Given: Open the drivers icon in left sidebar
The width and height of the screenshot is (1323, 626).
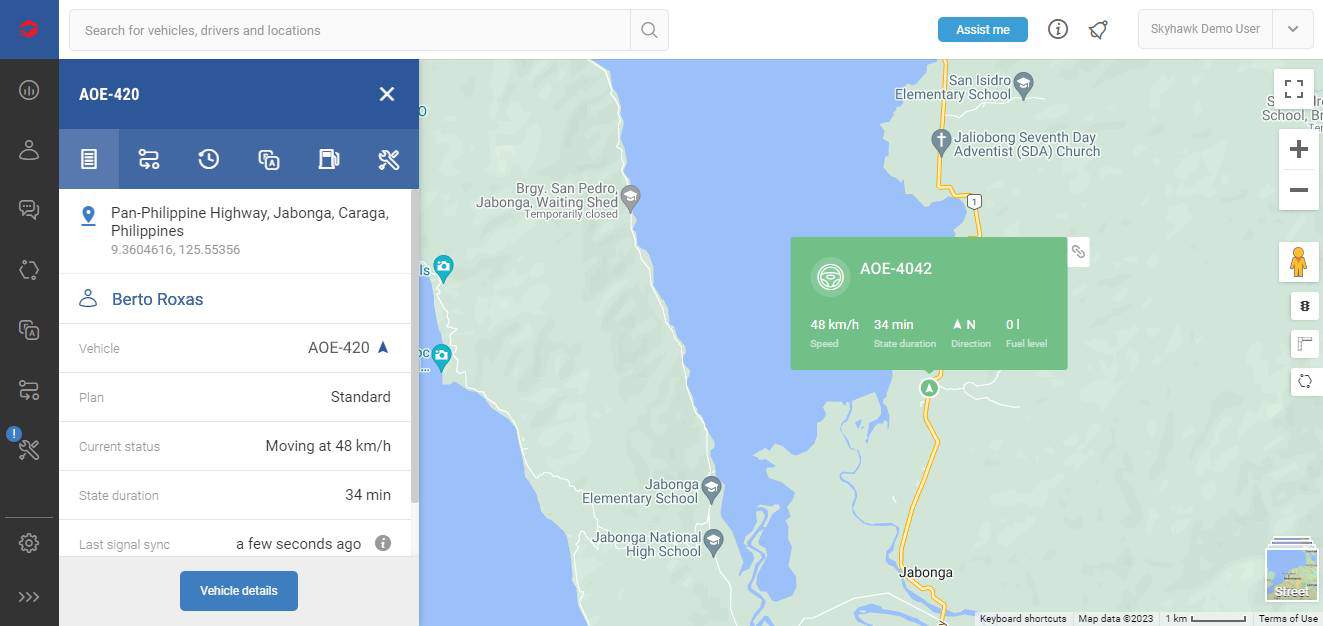Looking at the screenshot, I should 29,150.
